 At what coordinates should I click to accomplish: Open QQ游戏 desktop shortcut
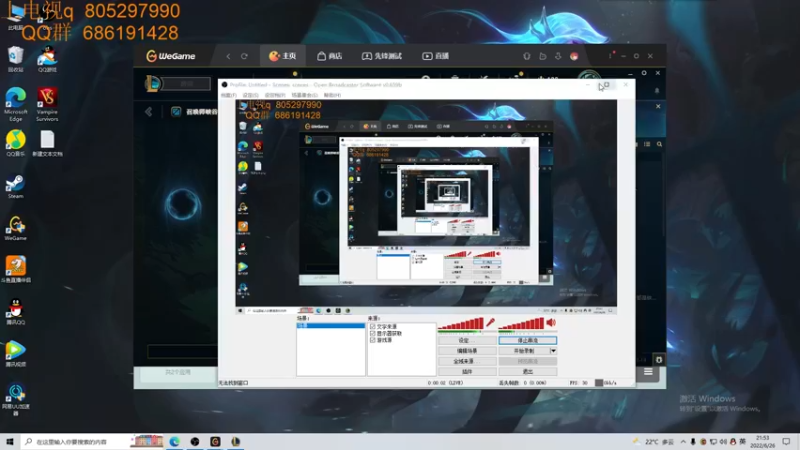47,60
